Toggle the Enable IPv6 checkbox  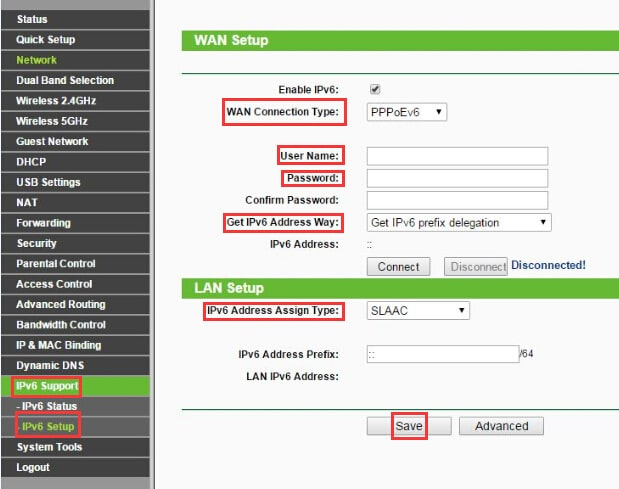click(375, 89)
